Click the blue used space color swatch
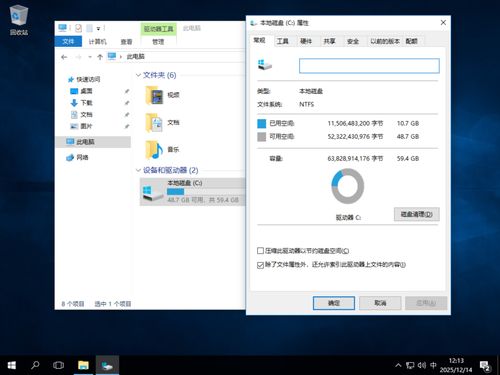Screen dimensions: 500x375 pos(262,123)
